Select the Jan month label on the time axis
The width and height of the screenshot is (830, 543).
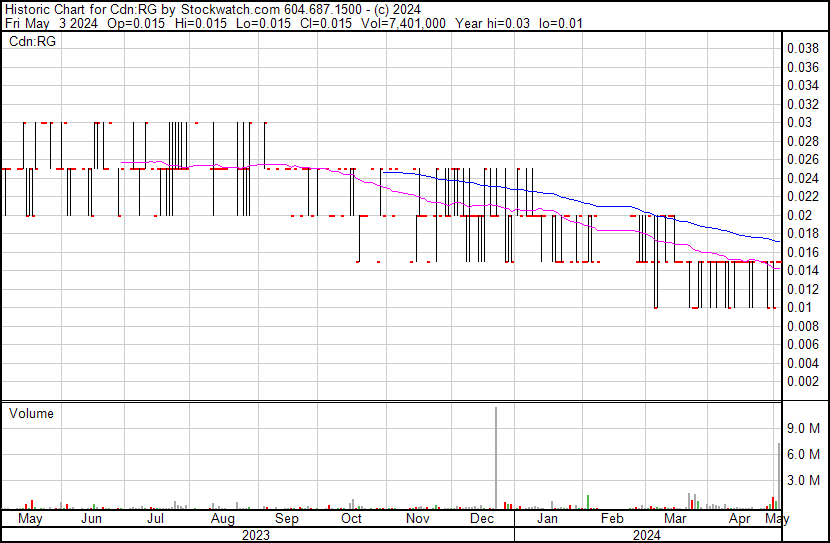coord(547,519)
